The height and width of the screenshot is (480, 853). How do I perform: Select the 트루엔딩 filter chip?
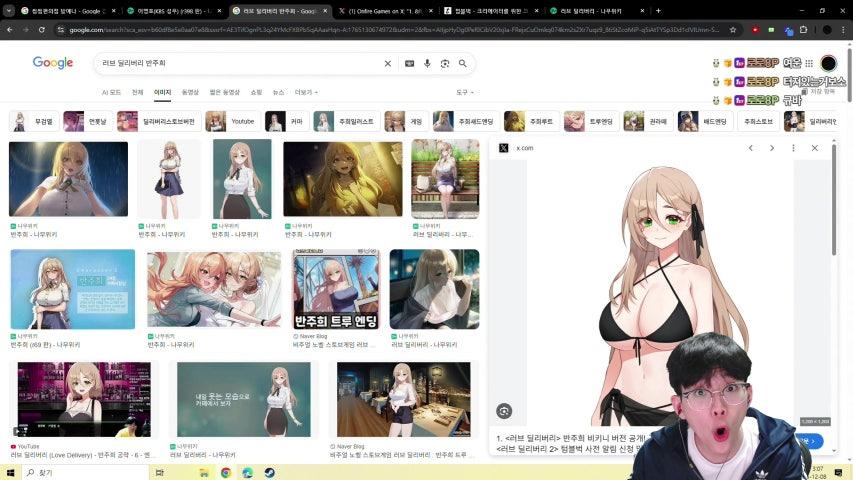(591, 121)
